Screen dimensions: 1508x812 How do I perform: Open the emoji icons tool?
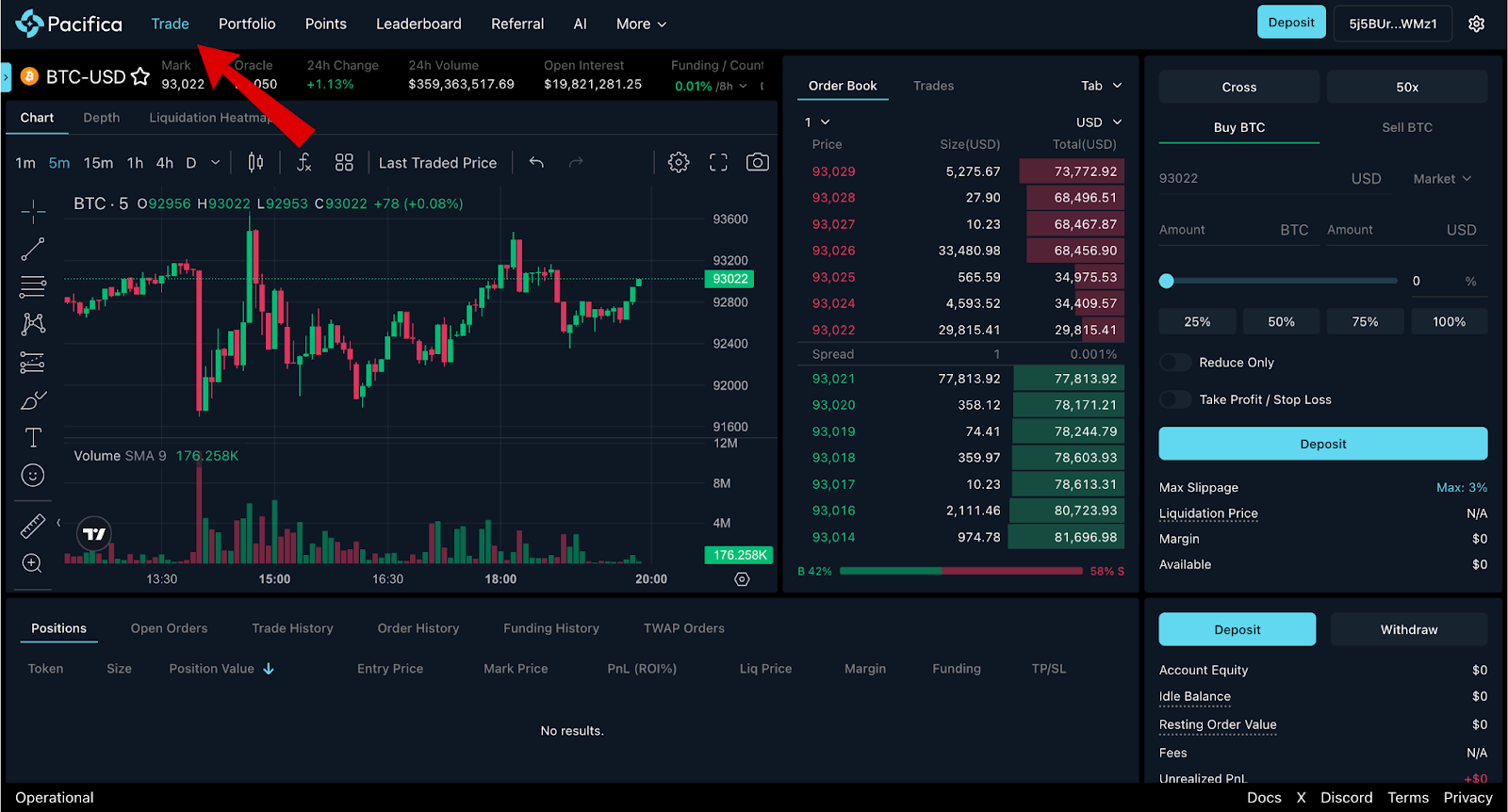pyautogui.click(x=33, y=476)
